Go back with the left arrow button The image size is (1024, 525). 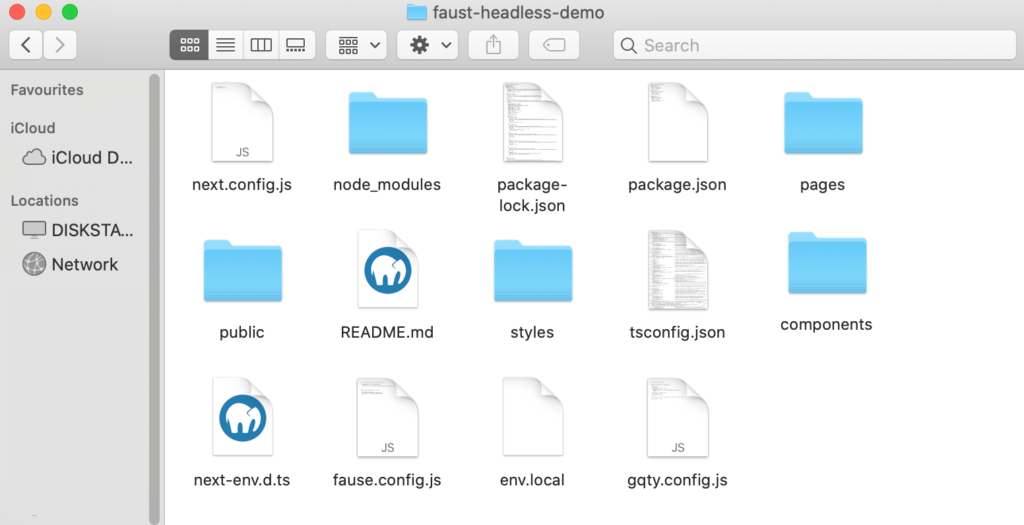(x=26, y=45)
